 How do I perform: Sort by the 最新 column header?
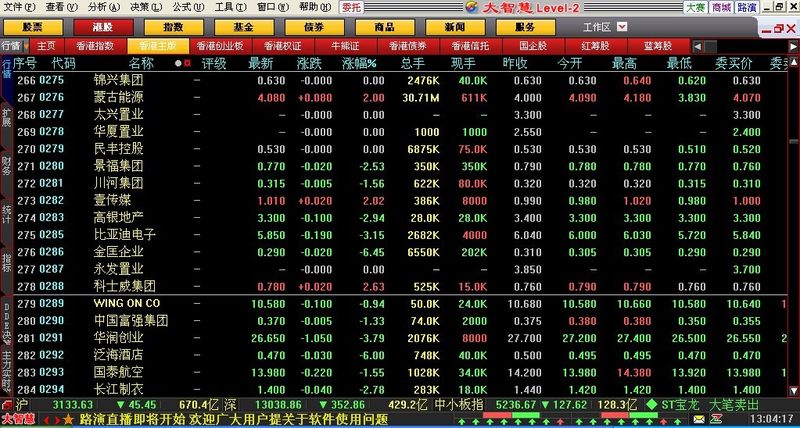[261, 64]
